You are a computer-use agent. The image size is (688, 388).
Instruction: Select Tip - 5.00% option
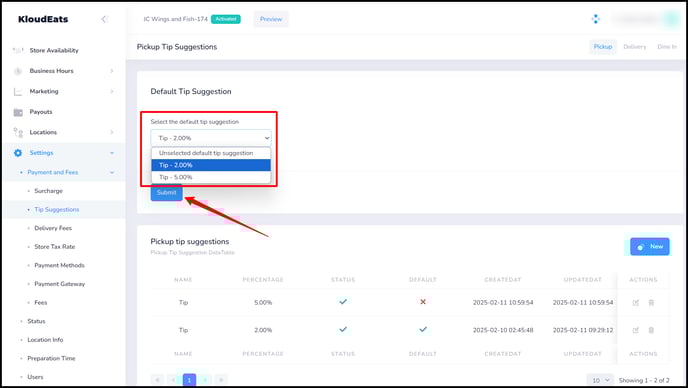pyautogui.click(x=211, y=177)
